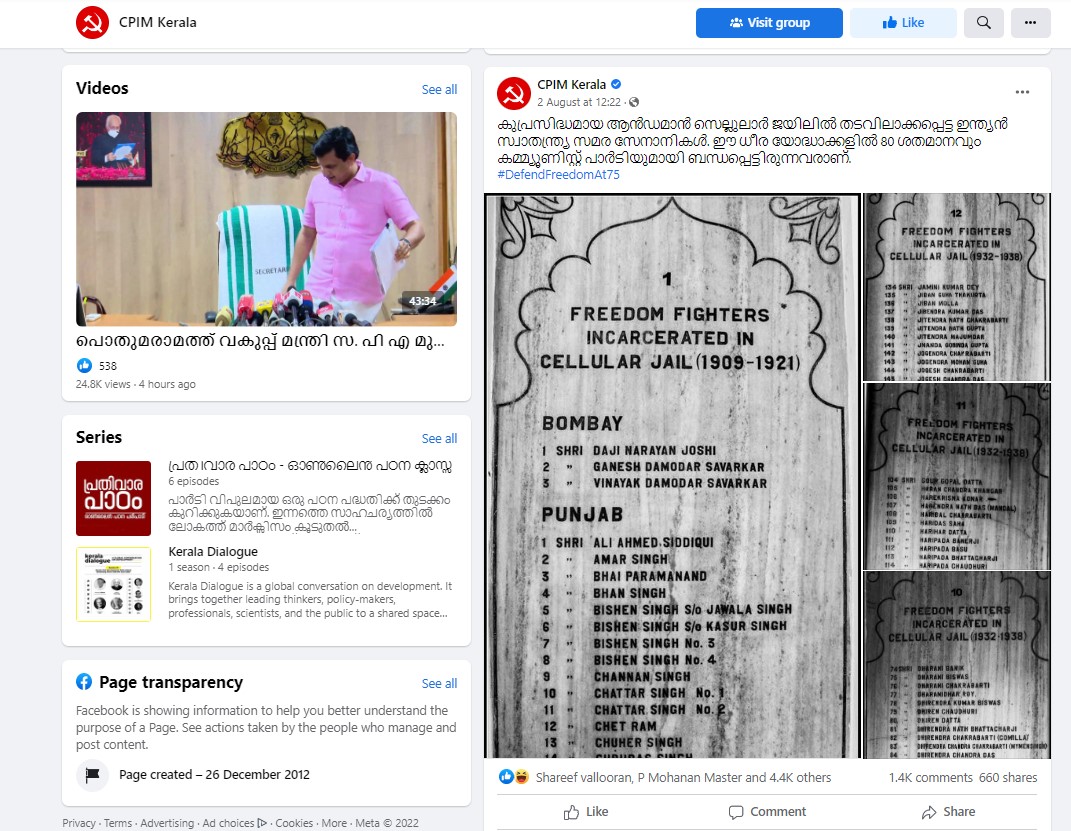Open the Privacy footer link

click(79, 823)
